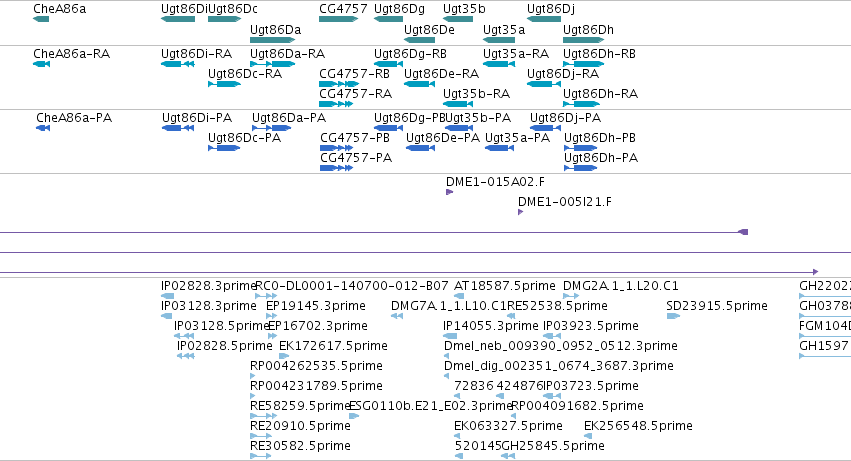The image size is (851, 461).
Task: Click the Ugt35a gene label
Action: coord(504,29)
